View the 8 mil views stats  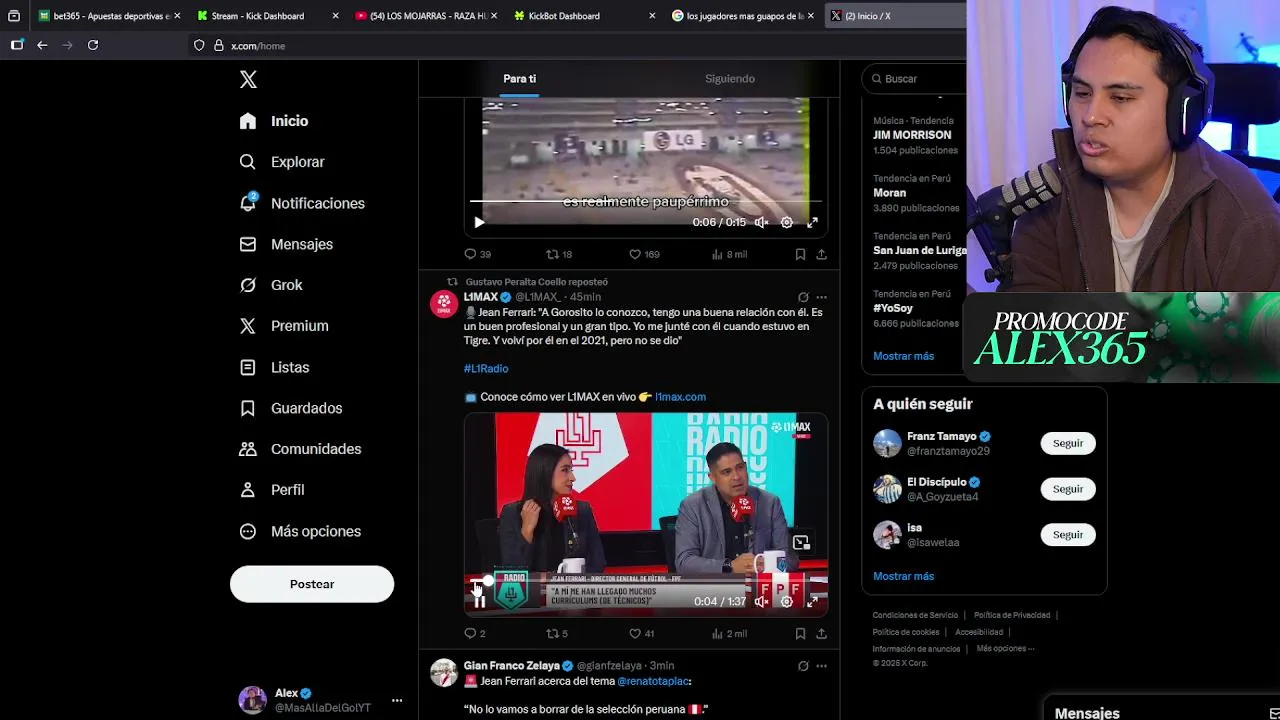[x=729, y=254]
